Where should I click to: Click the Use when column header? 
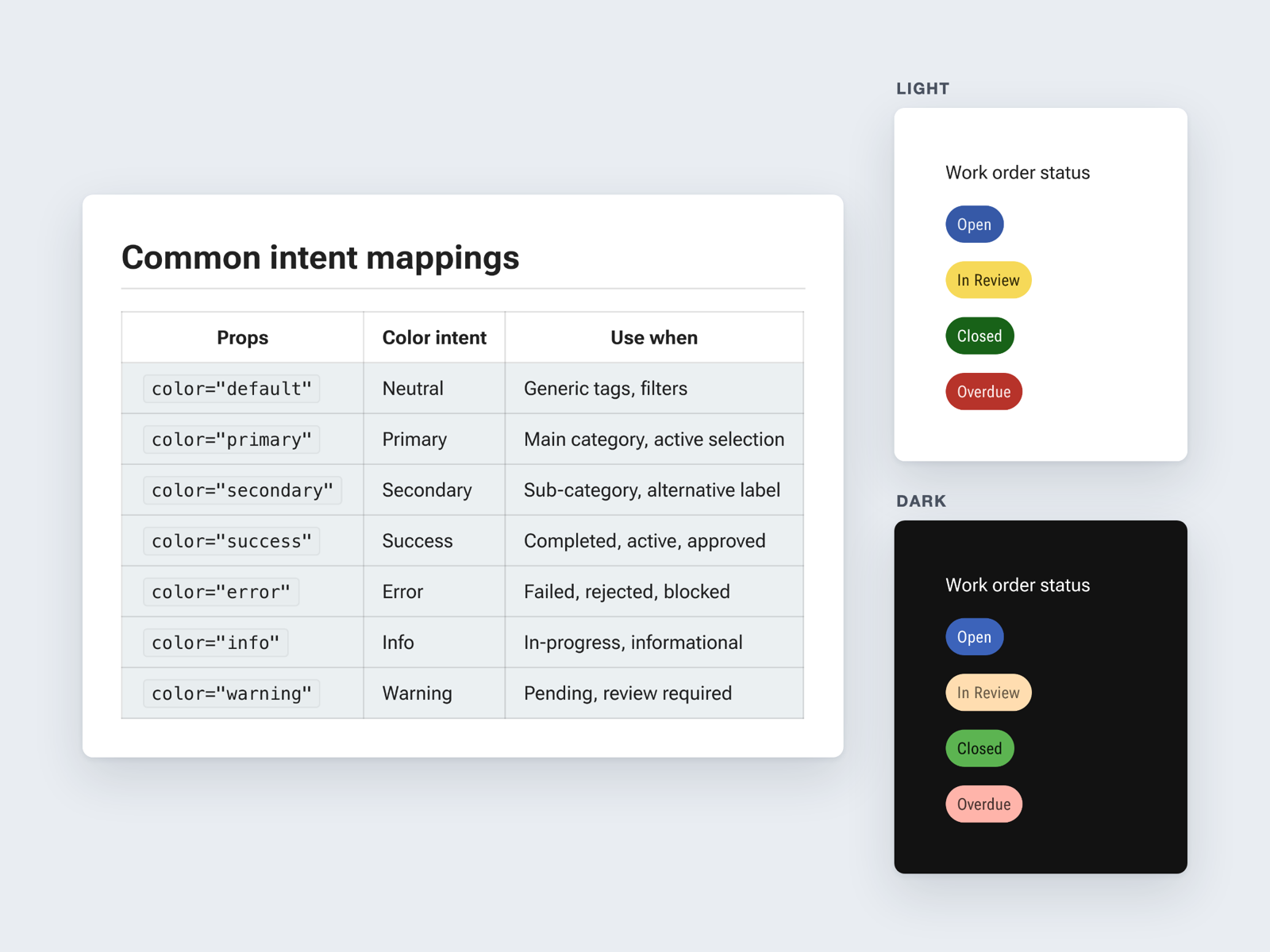coord(654,338)
